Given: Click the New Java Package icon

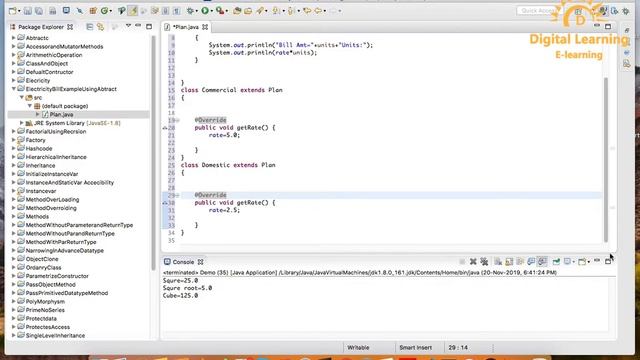Looking at the screenshot, I should click(x=93, y=11).
